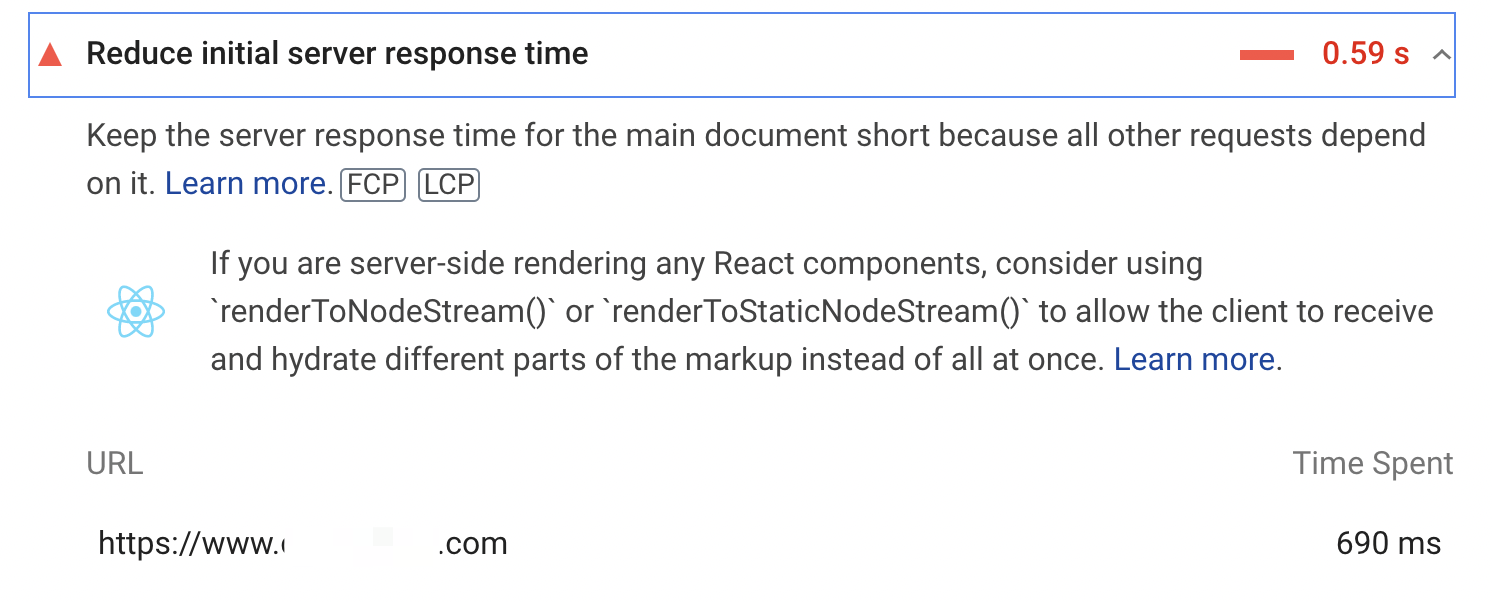Click the React atom logo icon
Image resolution: width=1492 pixels, height=602 pixels.
(135, 312)
